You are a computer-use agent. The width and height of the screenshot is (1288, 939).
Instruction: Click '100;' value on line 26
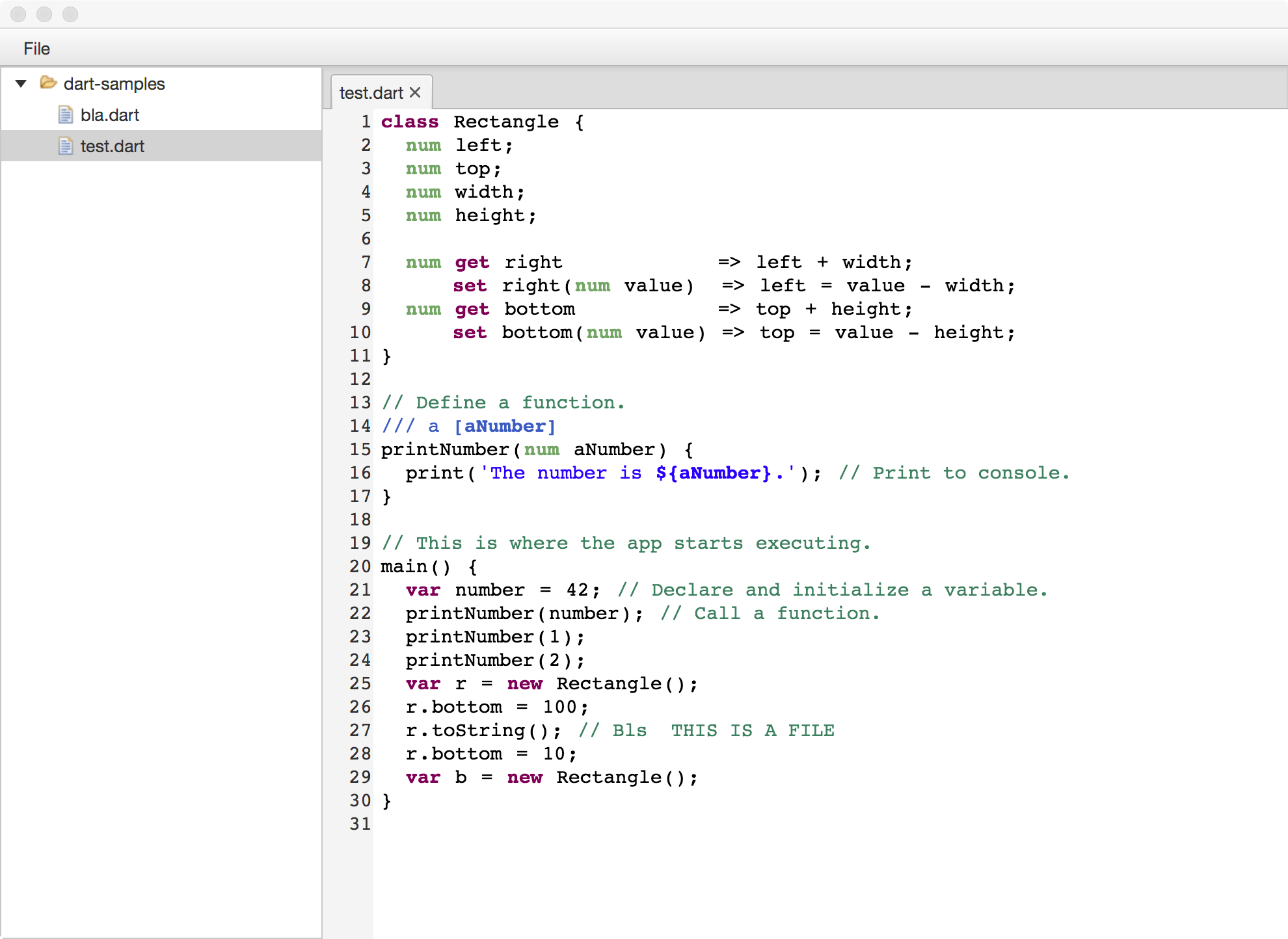click(566, 707)
